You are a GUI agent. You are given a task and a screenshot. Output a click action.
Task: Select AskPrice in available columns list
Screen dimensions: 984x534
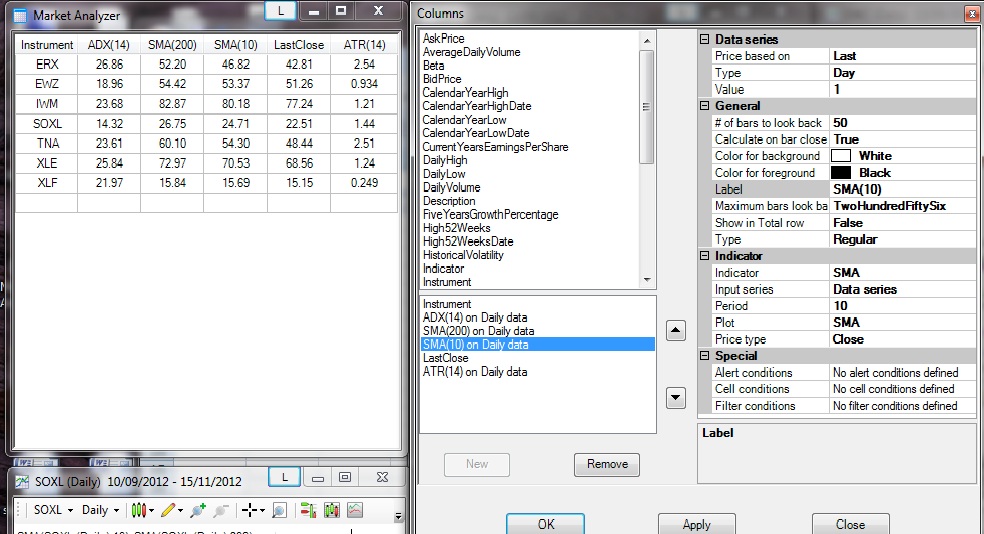click(444, 38)
